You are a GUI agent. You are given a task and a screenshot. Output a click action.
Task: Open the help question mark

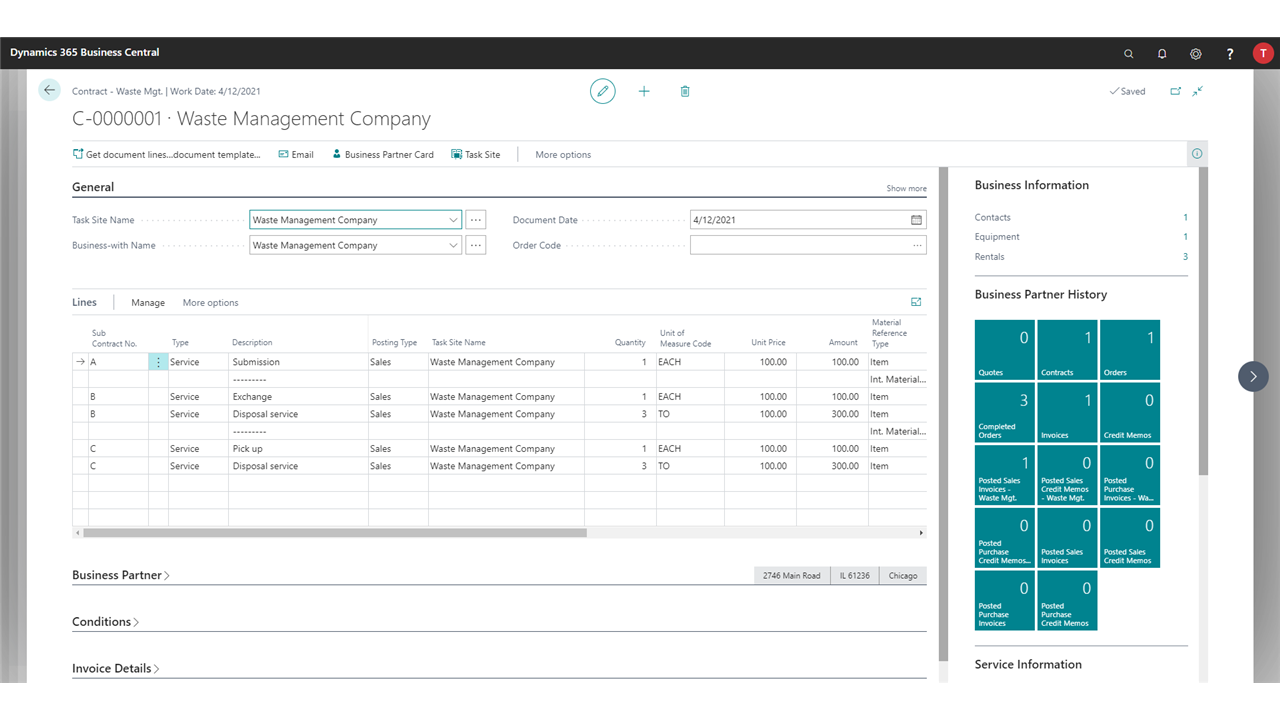[1230, 53]
